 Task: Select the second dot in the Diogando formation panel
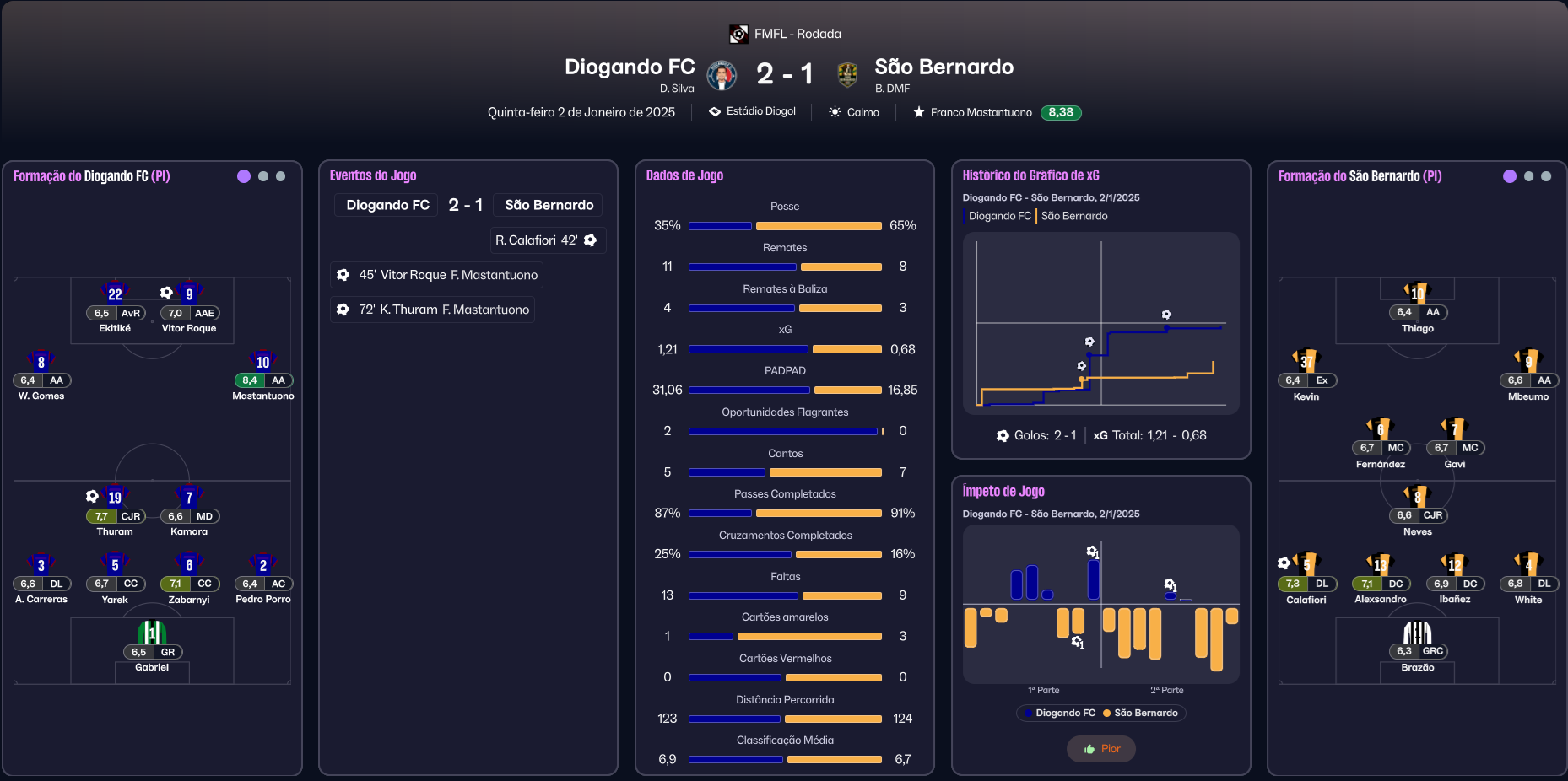(x=263, y=176)
